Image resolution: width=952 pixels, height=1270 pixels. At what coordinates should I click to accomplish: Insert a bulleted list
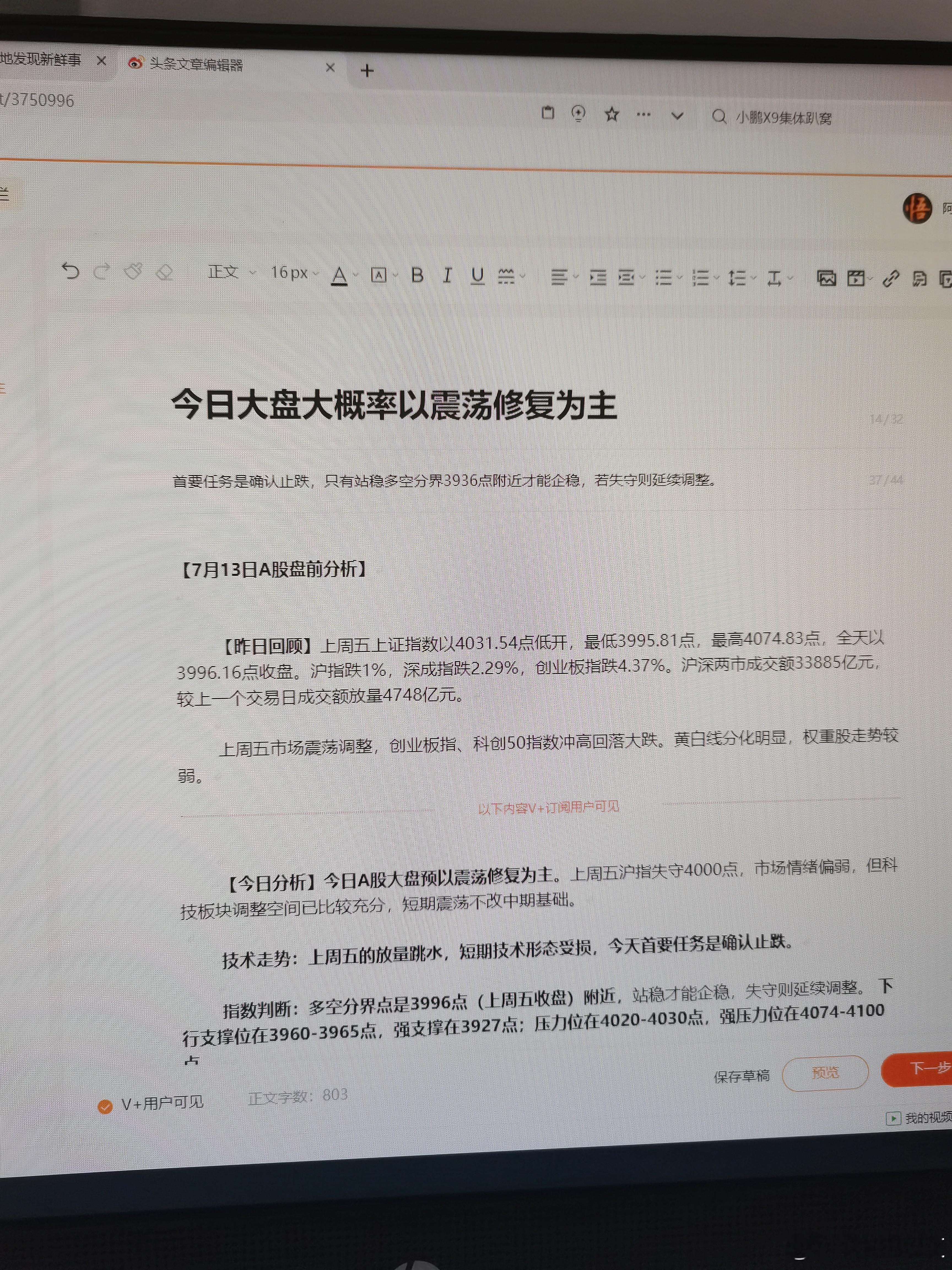pyautogui.click(x=663, y=278)
